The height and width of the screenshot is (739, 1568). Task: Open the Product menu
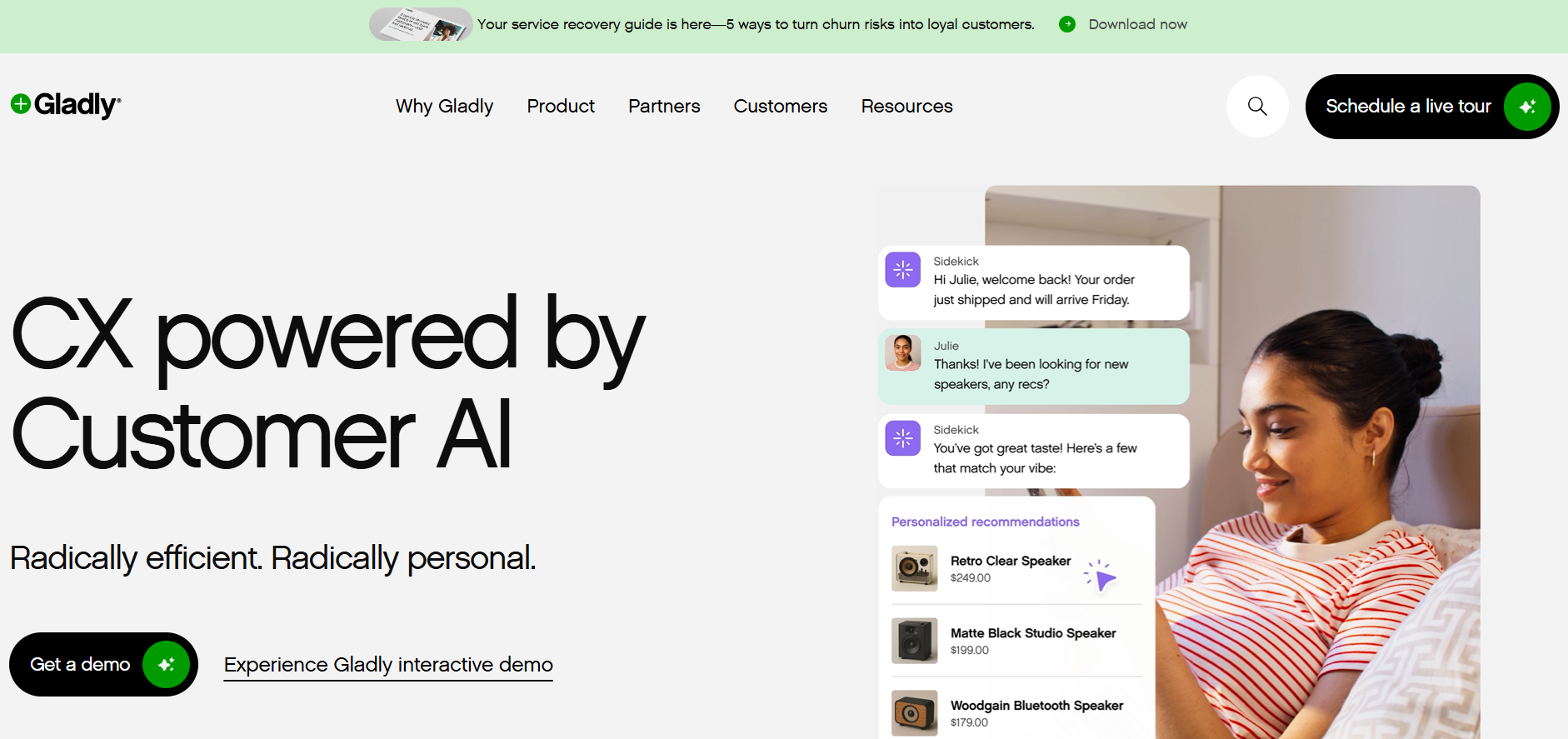[561, 107]
